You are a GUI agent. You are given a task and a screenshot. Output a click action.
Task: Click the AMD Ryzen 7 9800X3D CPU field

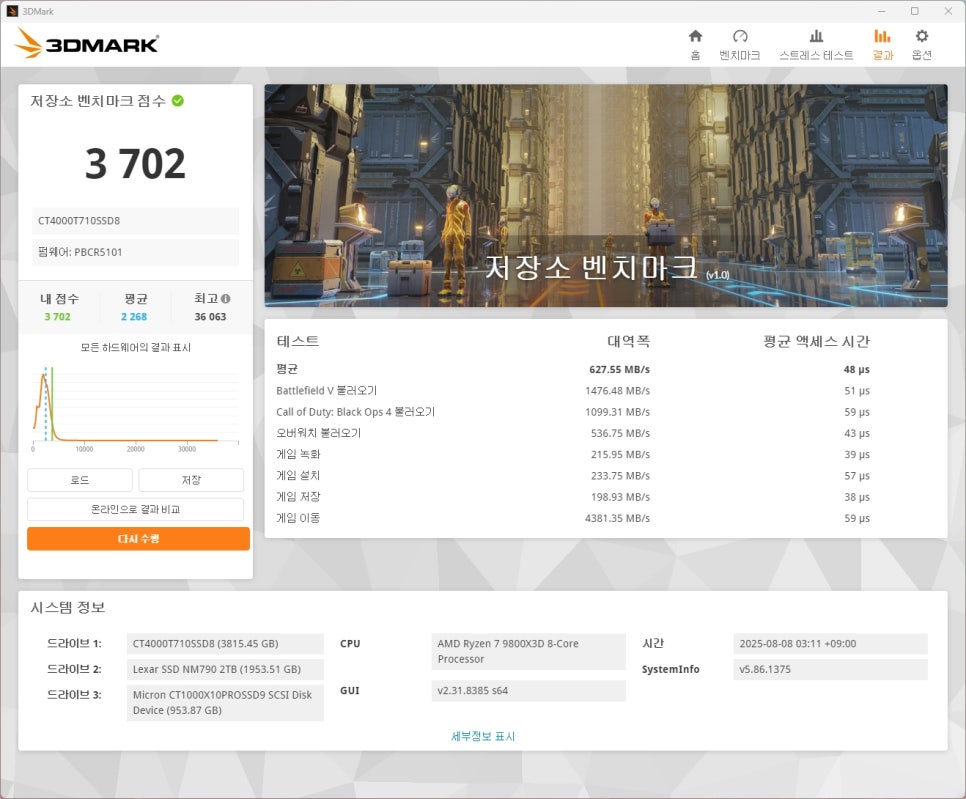[x=529, y=651]
